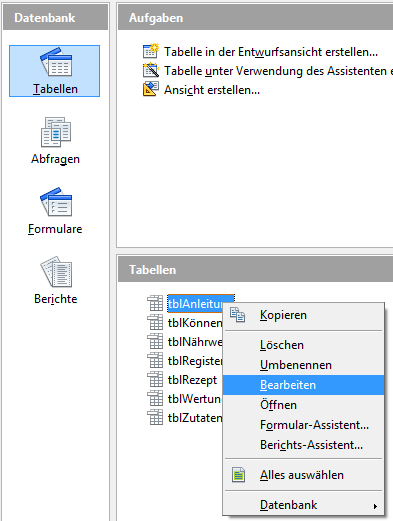Expand the Datenbank submenu arrow
This screenshot has width=393, height=521.
[x=375, y=506]
